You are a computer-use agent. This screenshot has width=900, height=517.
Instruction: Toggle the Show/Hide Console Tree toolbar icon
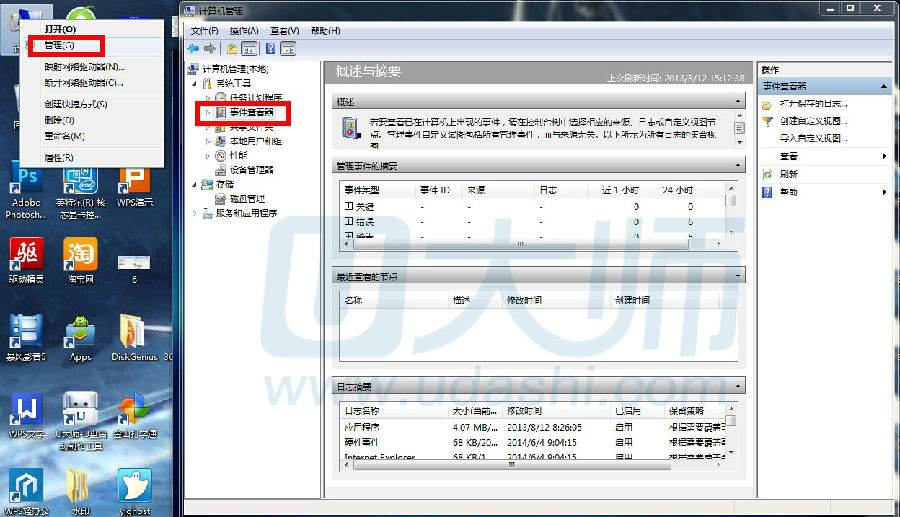249,49
